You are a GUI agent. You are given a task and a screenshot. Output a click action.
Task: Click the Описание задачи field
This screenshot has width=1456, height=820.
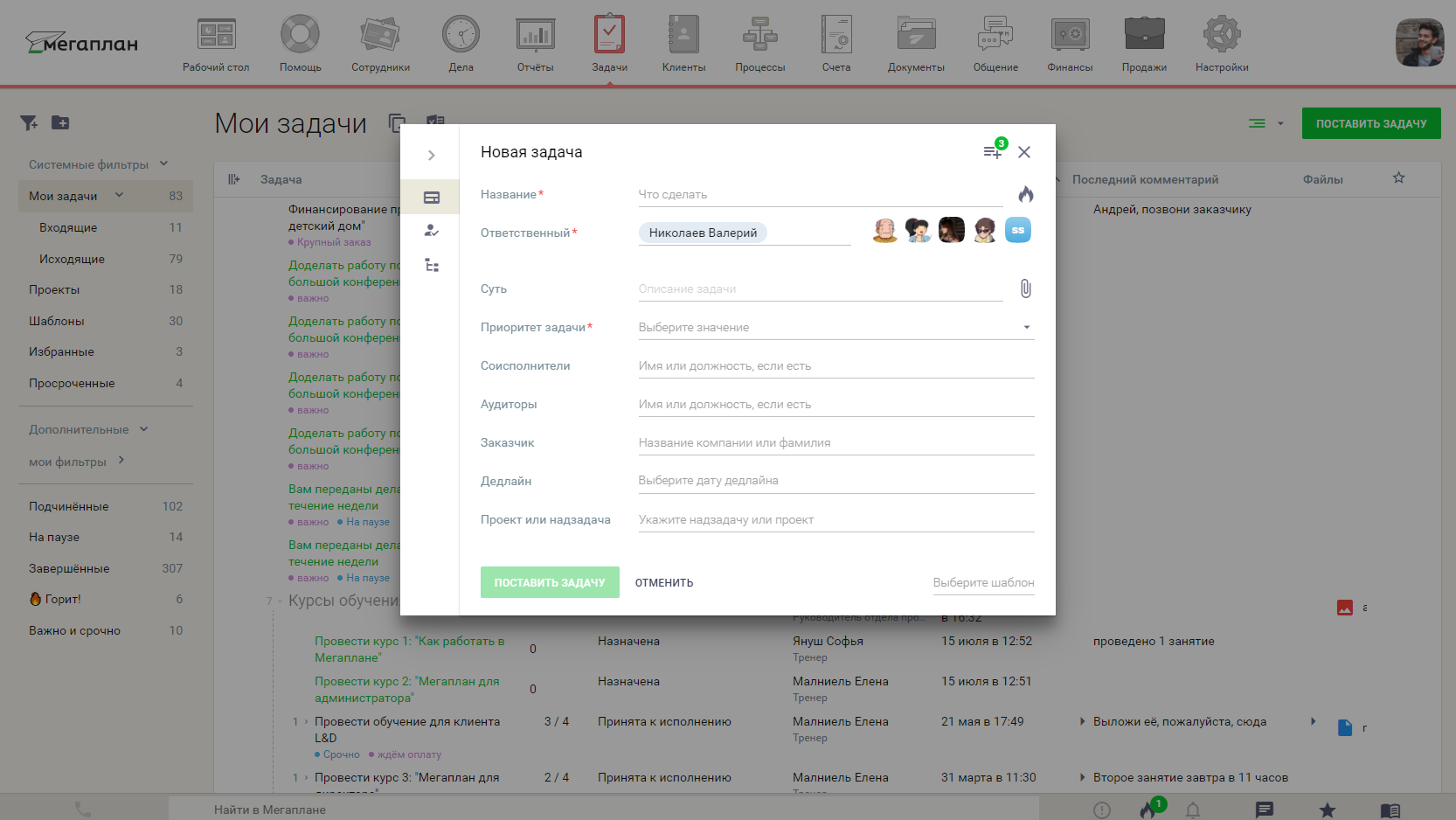pyautogui.click(x=821, y=289)
